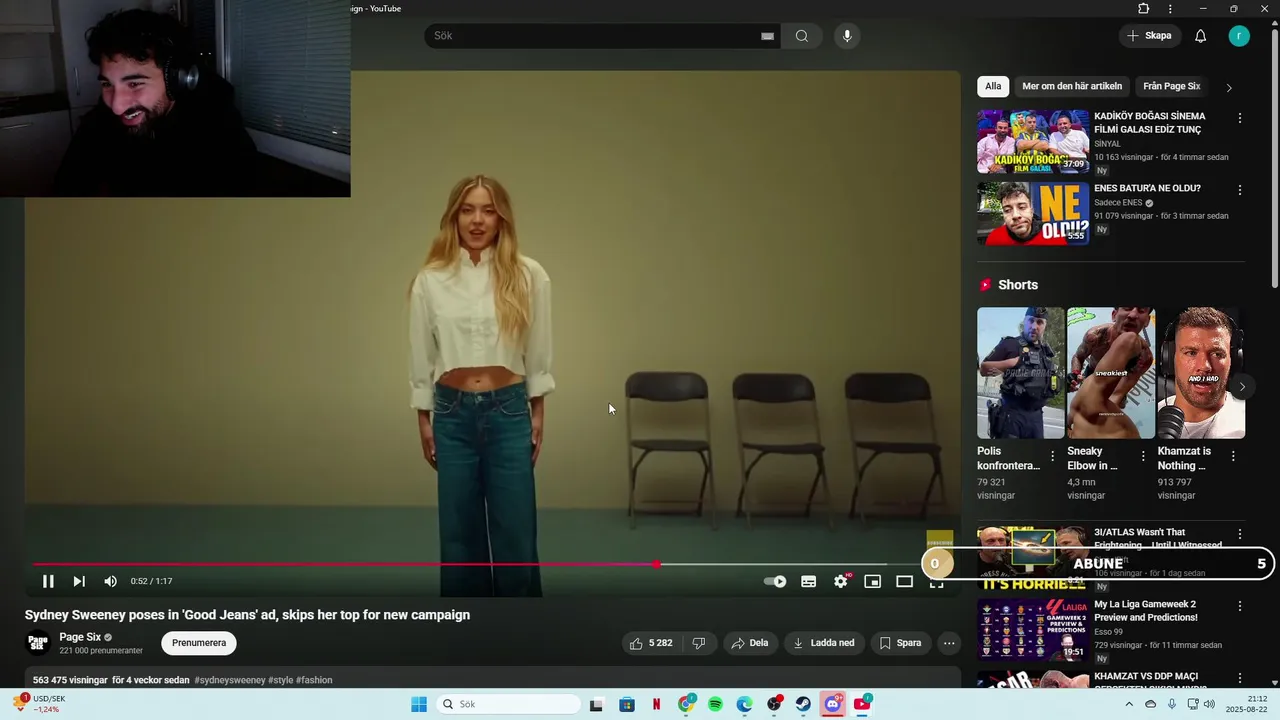Share the video via Dela button

750,643
